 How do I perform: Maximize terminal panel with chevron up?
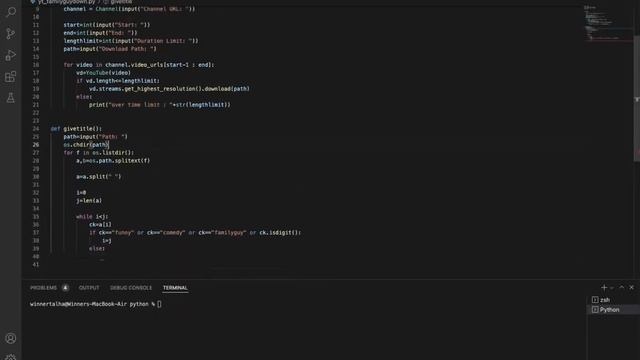[622, 287]
